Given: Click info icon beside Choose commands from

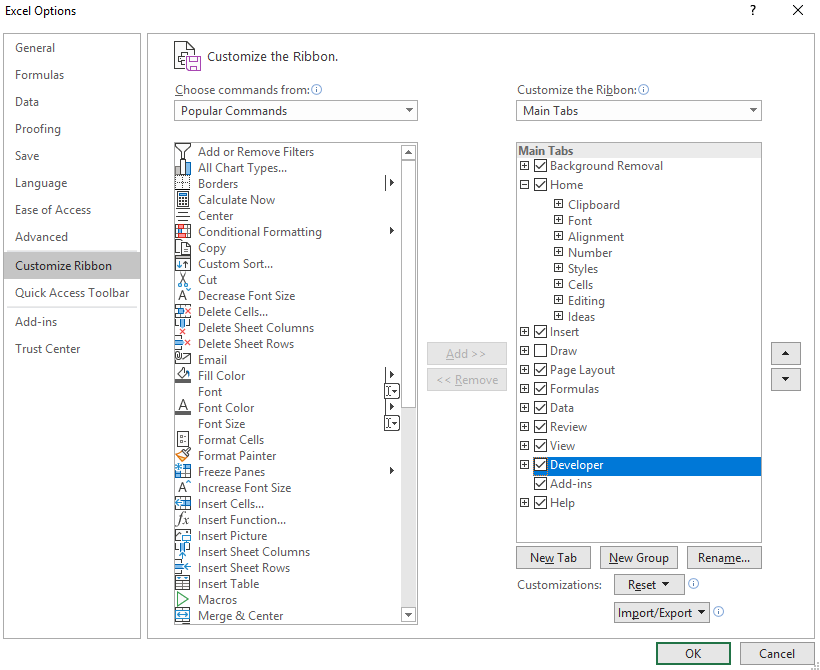Looking at the screenshot, I should pos(316,89).
